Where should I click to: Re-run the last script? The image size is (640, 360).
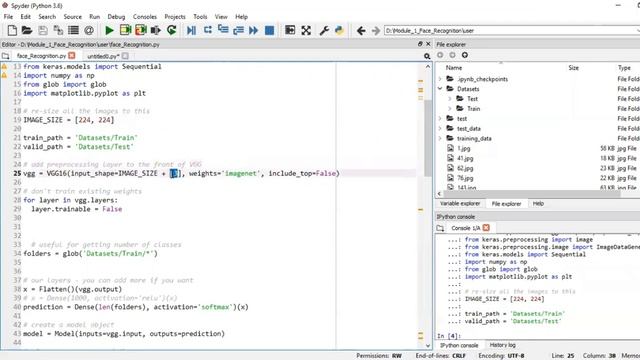171,30
